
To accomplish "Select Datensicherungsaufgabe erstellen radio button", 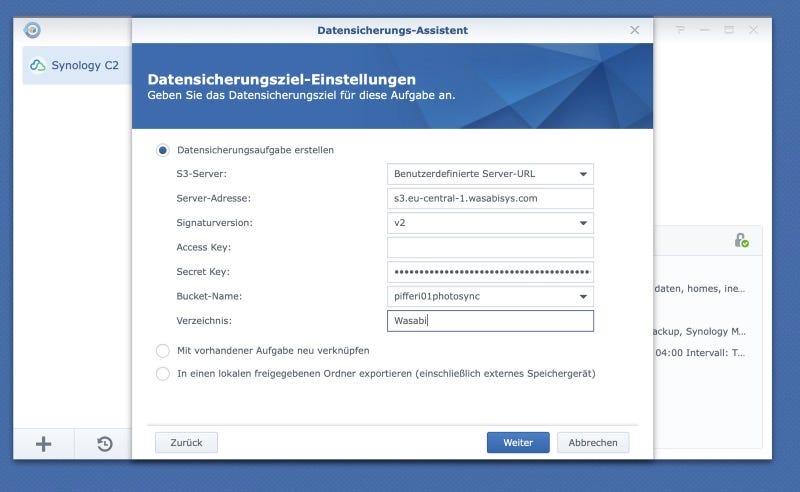I will tap(163, 150).
